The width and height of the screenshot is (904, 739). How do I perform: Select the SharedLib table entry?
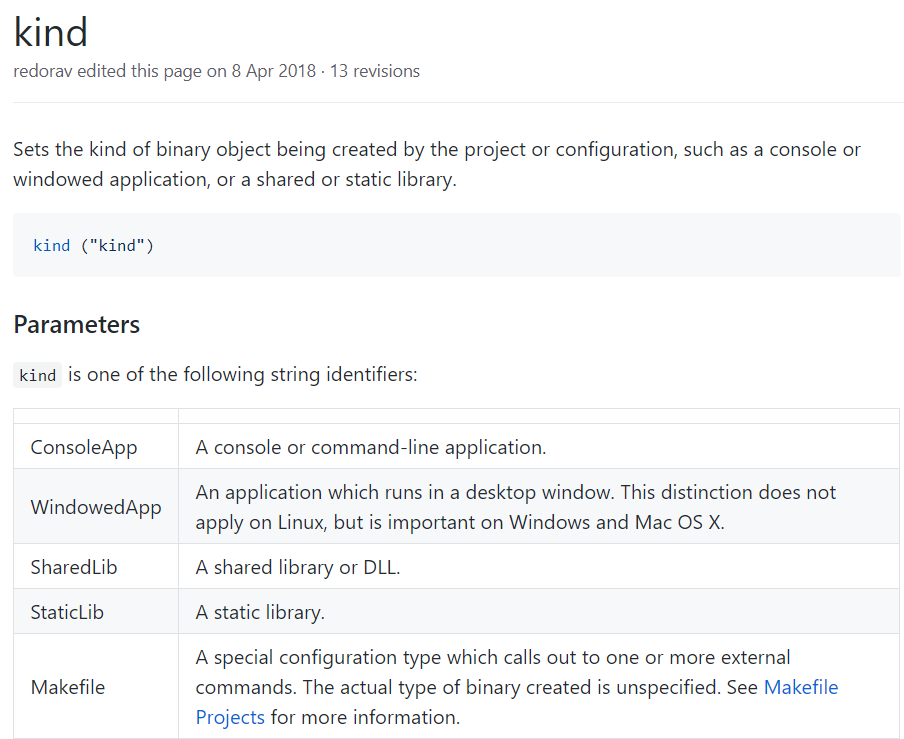pos(73,567)
